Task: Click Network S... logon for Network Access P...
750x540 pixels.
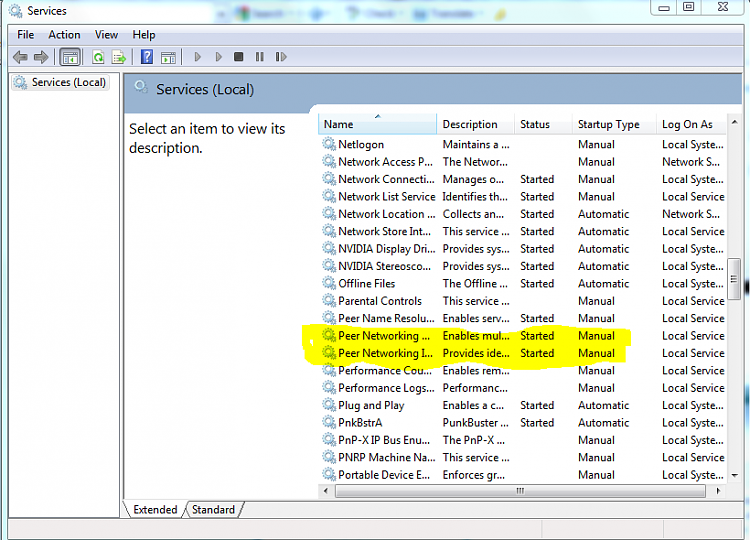Action: (x=691, y=162)
